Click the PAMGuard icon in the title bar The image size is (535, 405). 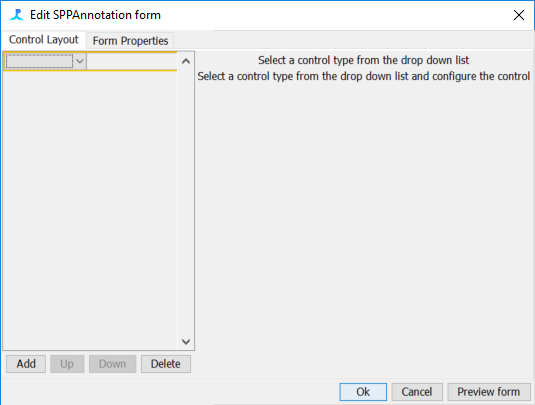pos(16,15)
